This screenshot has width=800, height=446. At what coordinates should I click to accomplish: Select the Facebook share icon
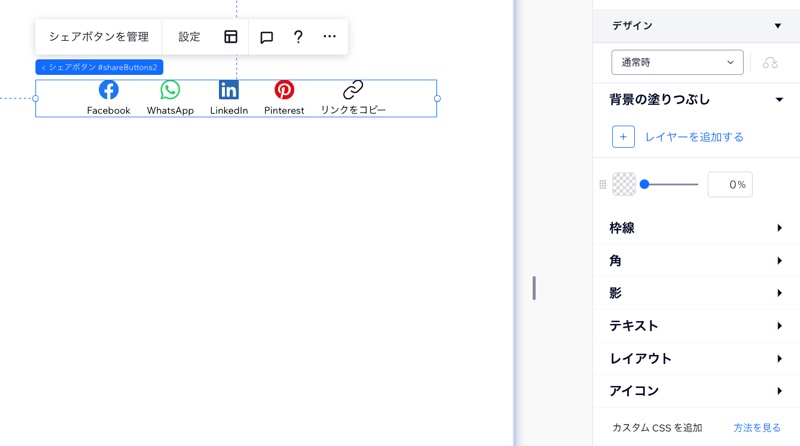(x=108, y=90)
